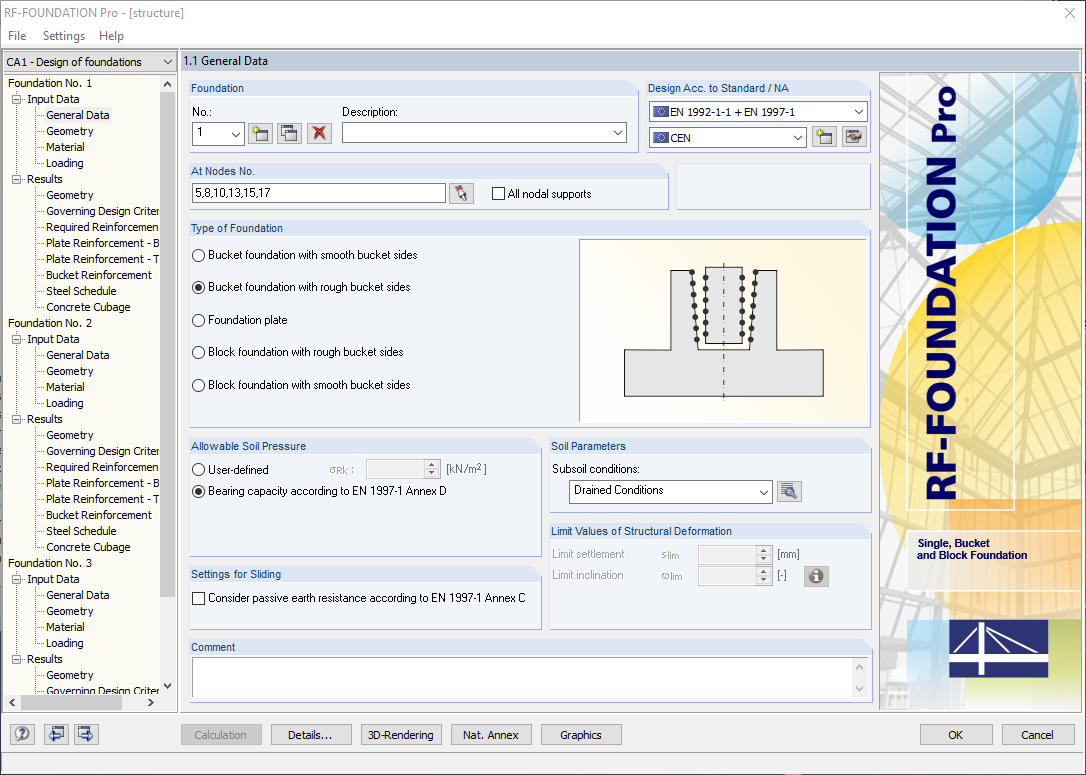Launch 3D-Rendering view

401,735
